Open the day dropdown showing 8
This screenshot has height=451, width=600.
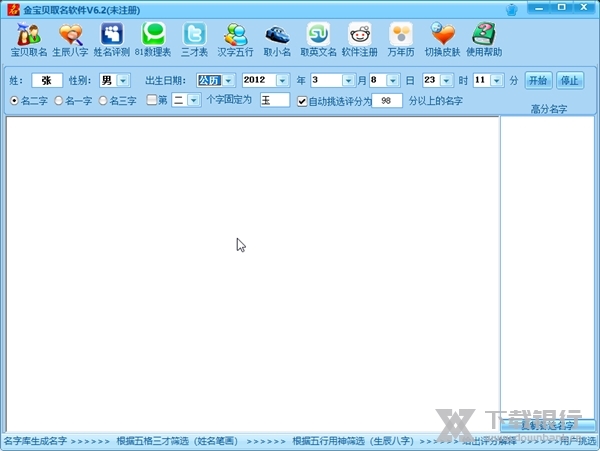click(x=393, y=80)
